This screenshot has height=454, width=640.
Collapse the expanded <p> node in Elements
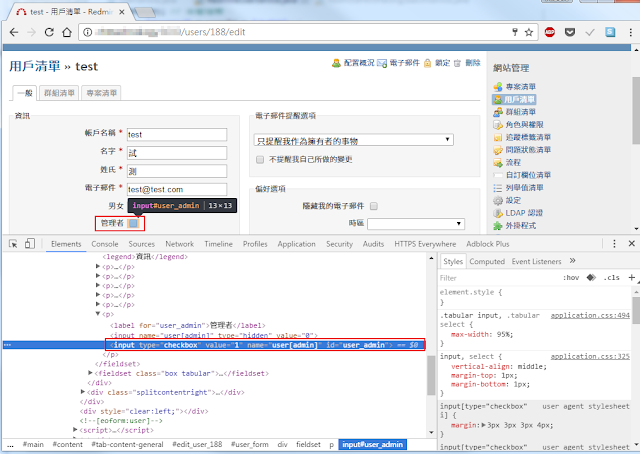tap(98, 314)
